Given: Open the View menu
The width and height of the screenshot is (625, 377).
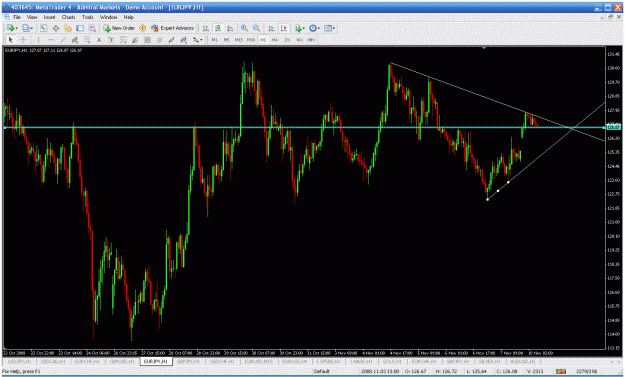Looking at the screenshot, I should pyautogui.click(x=32, y=17).
